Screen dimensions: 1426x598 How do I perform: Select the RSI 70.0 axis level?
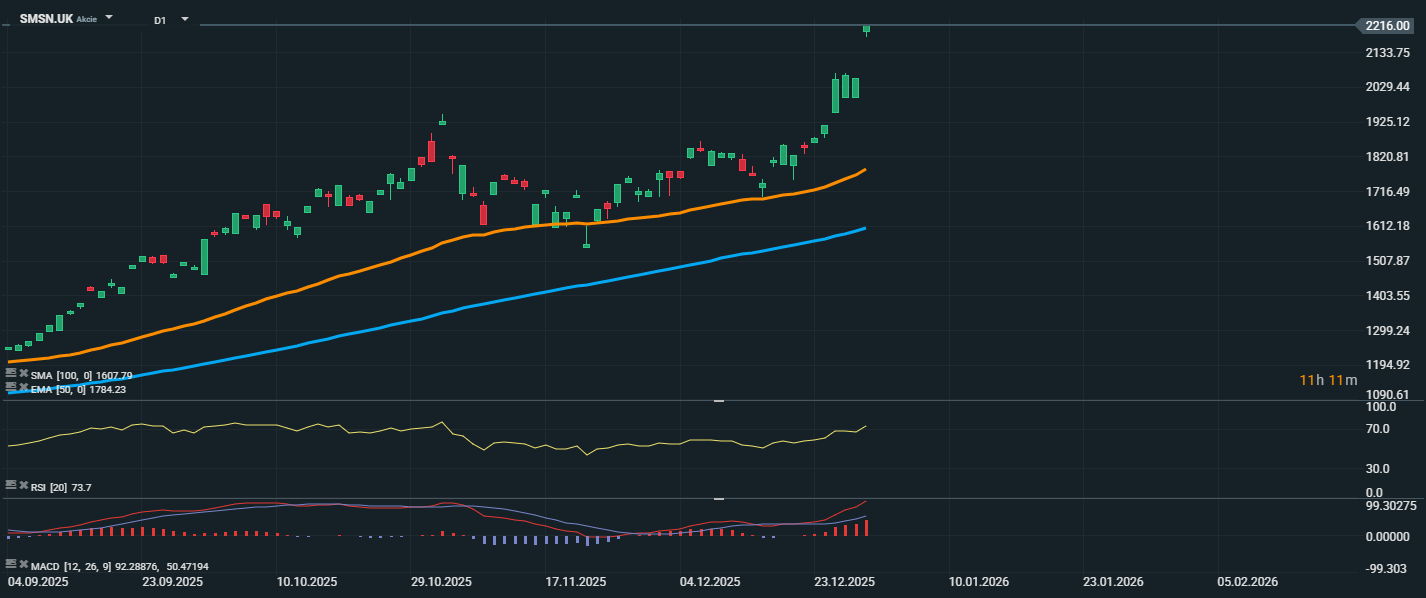(x=1380, y=429)
